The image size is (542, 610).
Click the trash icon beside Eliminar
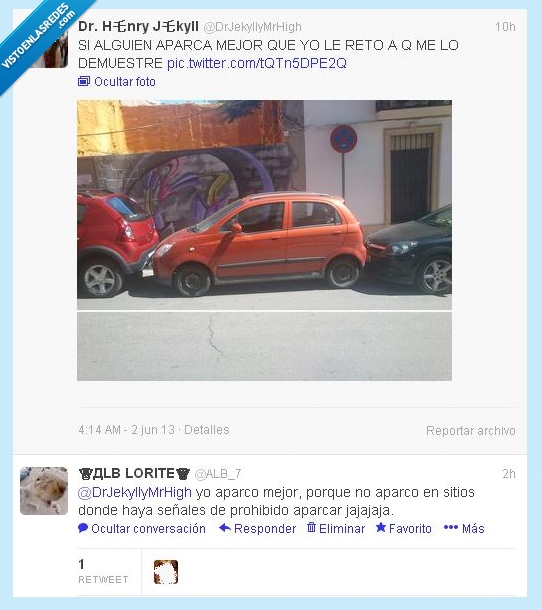click(311, 528)
